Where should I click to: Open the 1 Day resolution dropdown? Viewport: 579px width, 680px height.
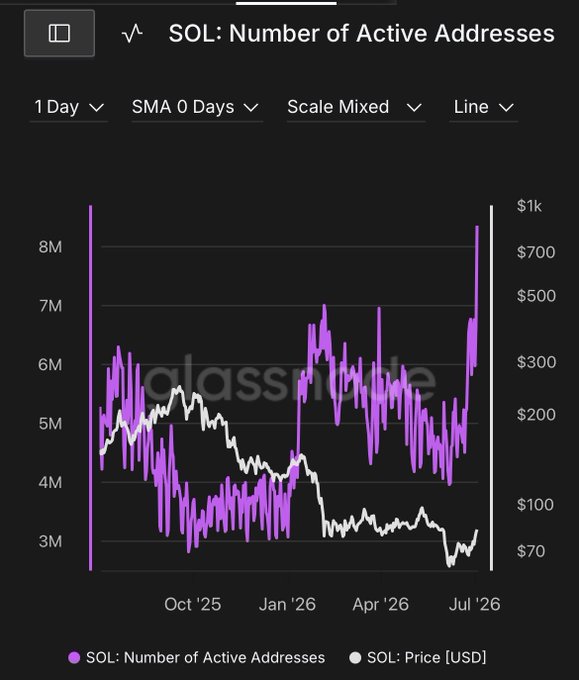pos(69,107)
